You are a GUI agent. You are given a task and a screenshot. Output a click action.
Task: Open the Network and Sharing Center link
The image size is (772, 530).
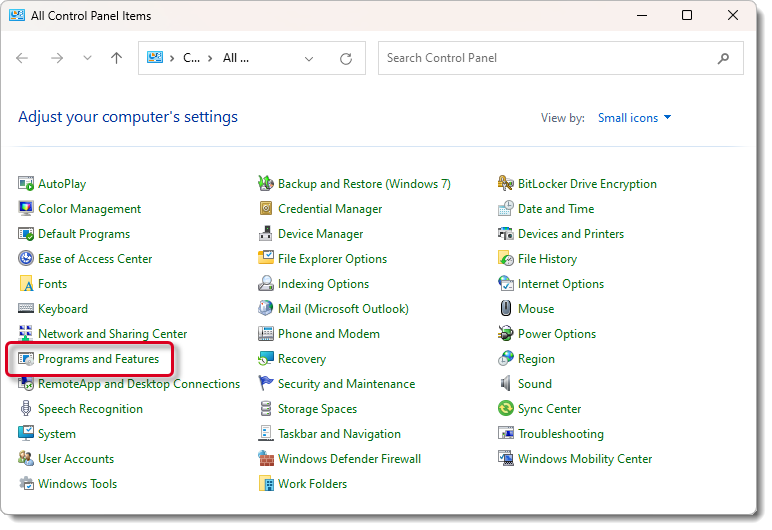112,334
